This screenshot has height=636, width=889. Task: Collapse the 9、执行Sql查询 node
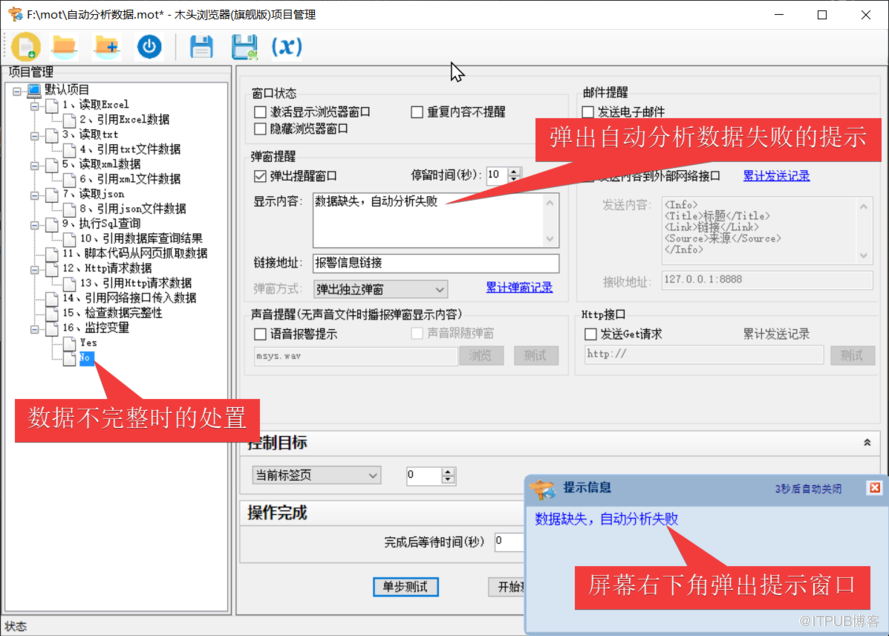point(35,225)
